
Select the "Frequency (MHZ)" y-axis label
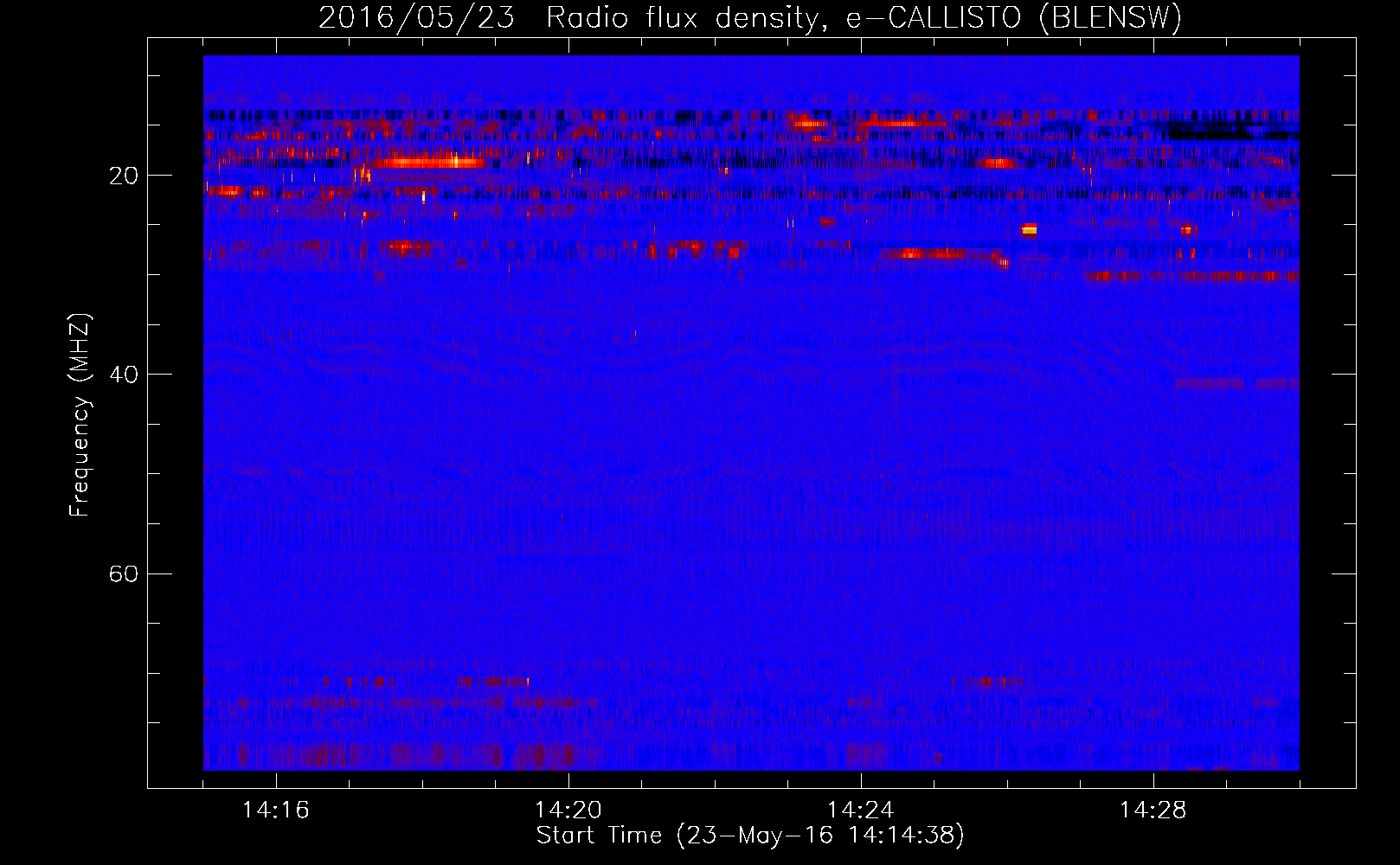click(80, 415)
